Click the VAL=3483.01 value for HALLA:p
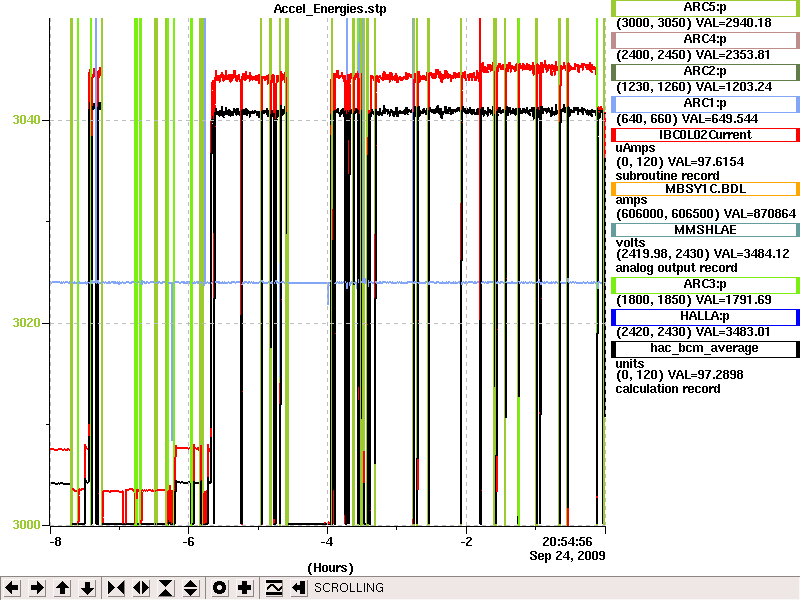Image resolution: width=800 pixels, height=600 pixels. (x=734, y=332)
